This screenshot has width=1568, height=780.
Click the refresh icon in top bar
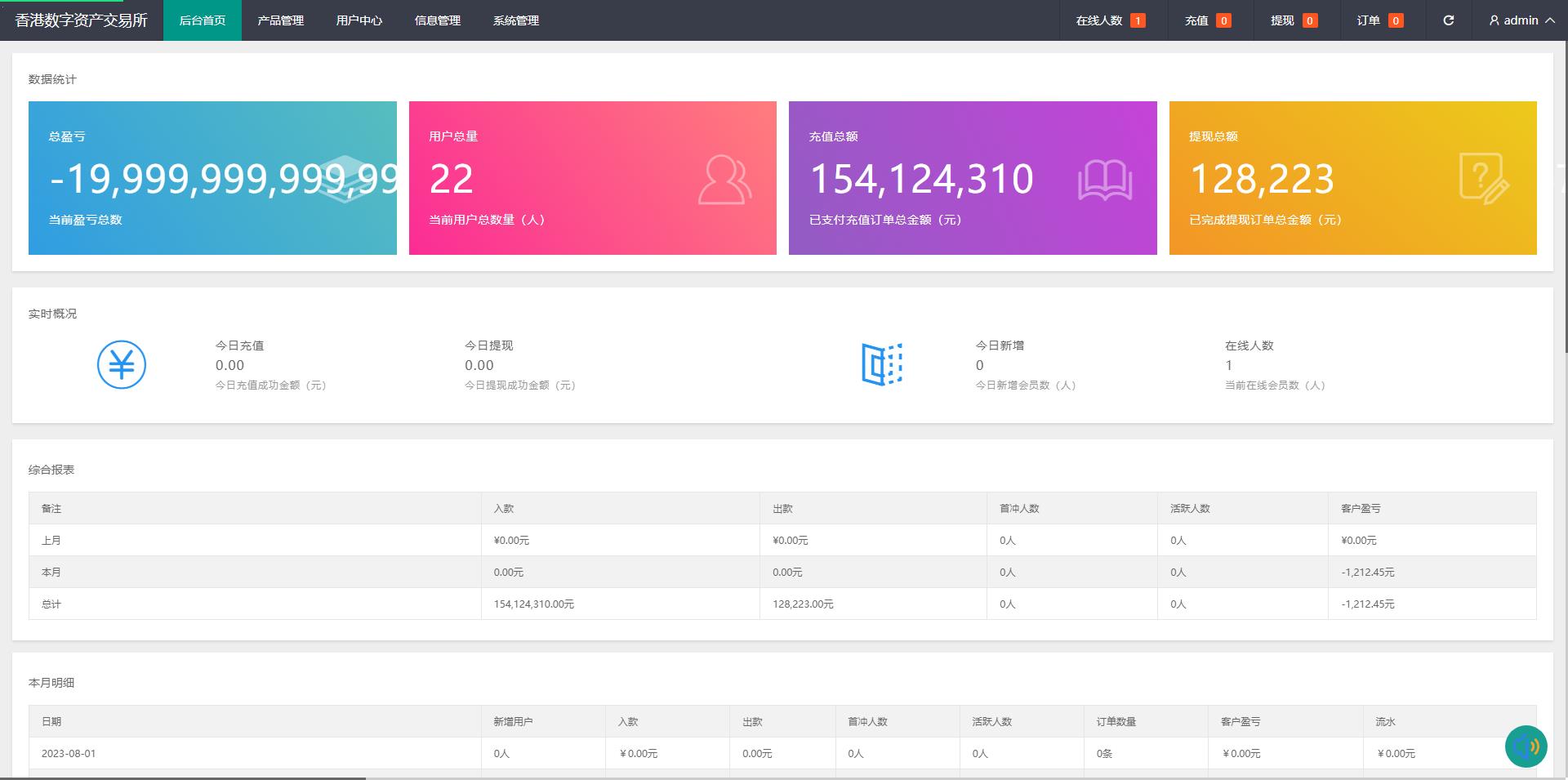pos(1448,20)
